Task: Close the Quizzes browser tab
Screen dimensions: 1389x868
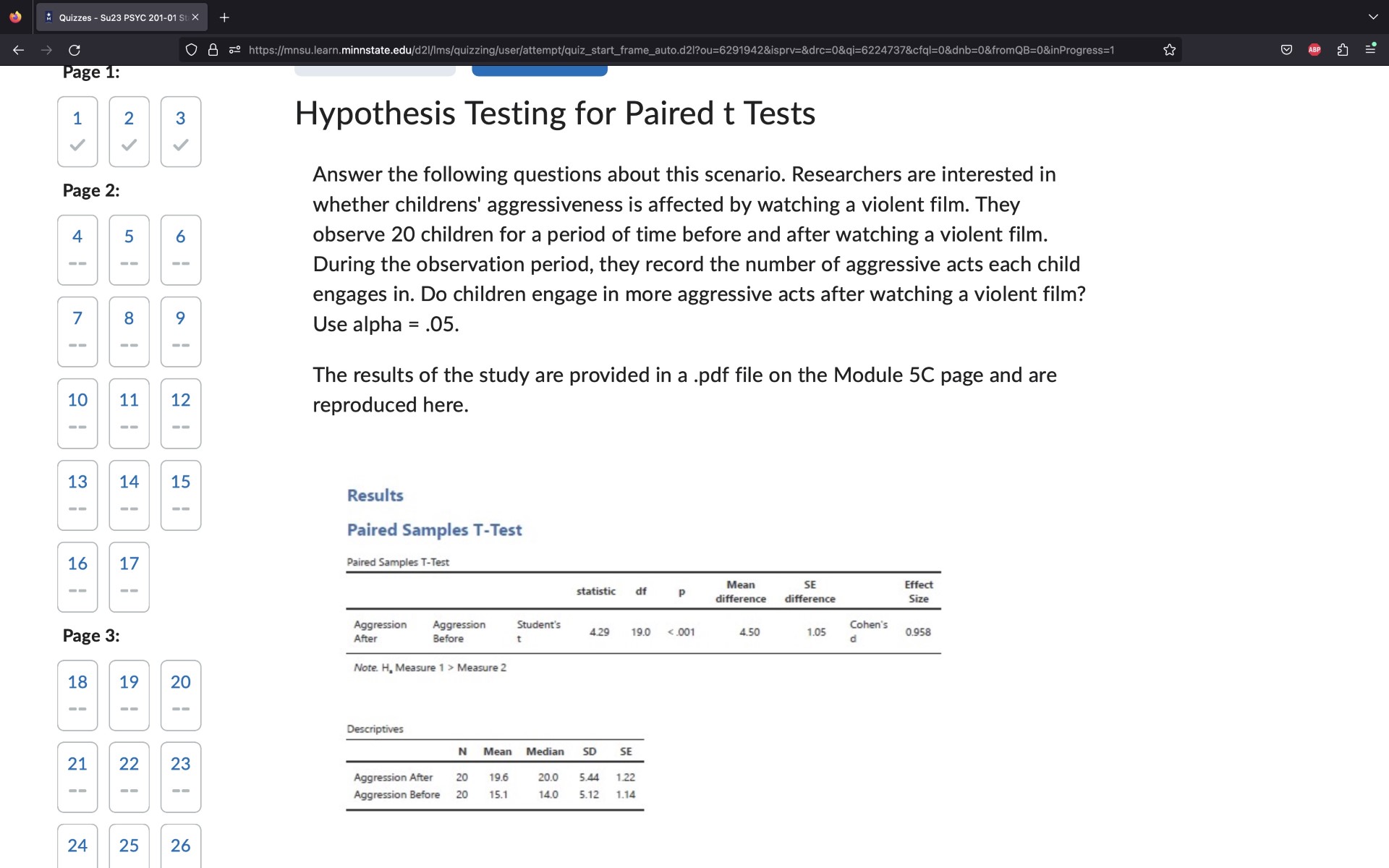Action: (x=195, y=17)
